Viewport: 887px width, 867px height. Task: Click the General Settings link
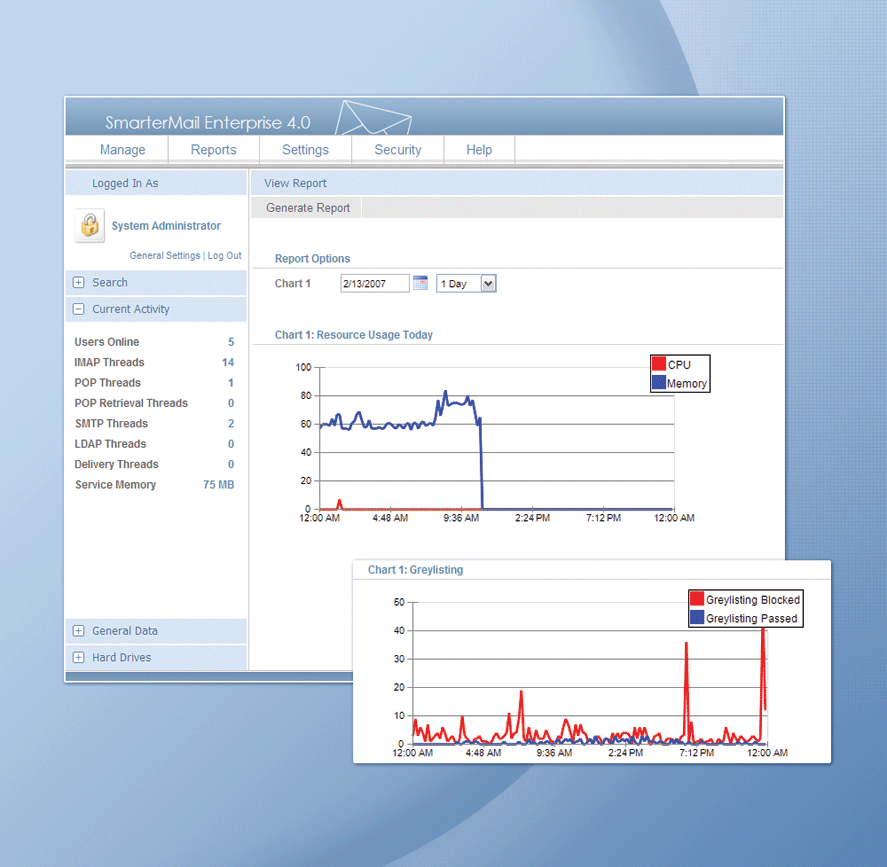[x=165, y=256]
